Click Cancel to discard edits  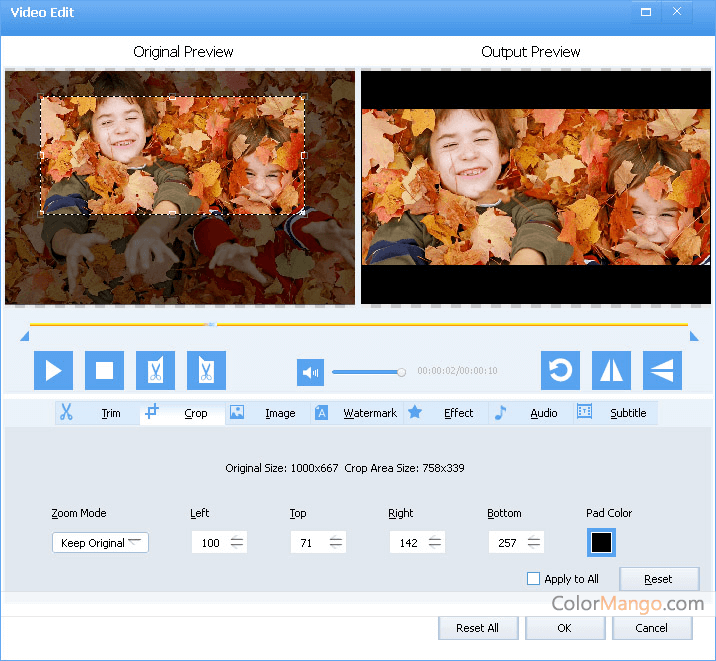(652, 628)
